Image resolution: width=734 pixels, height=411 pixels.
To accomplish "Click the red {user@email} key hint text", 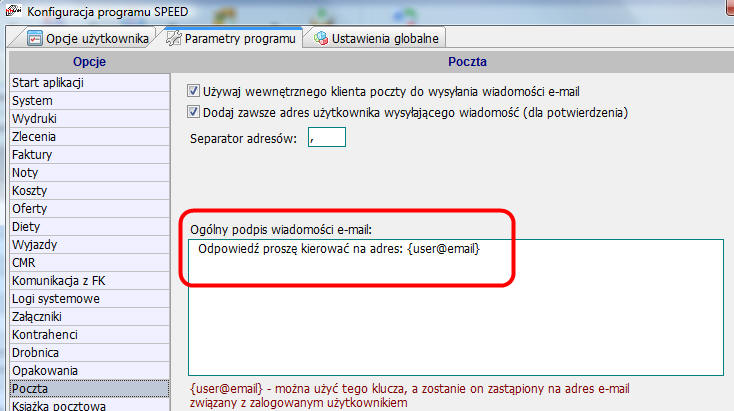I will pyautogui.click(x=410, y=396).
